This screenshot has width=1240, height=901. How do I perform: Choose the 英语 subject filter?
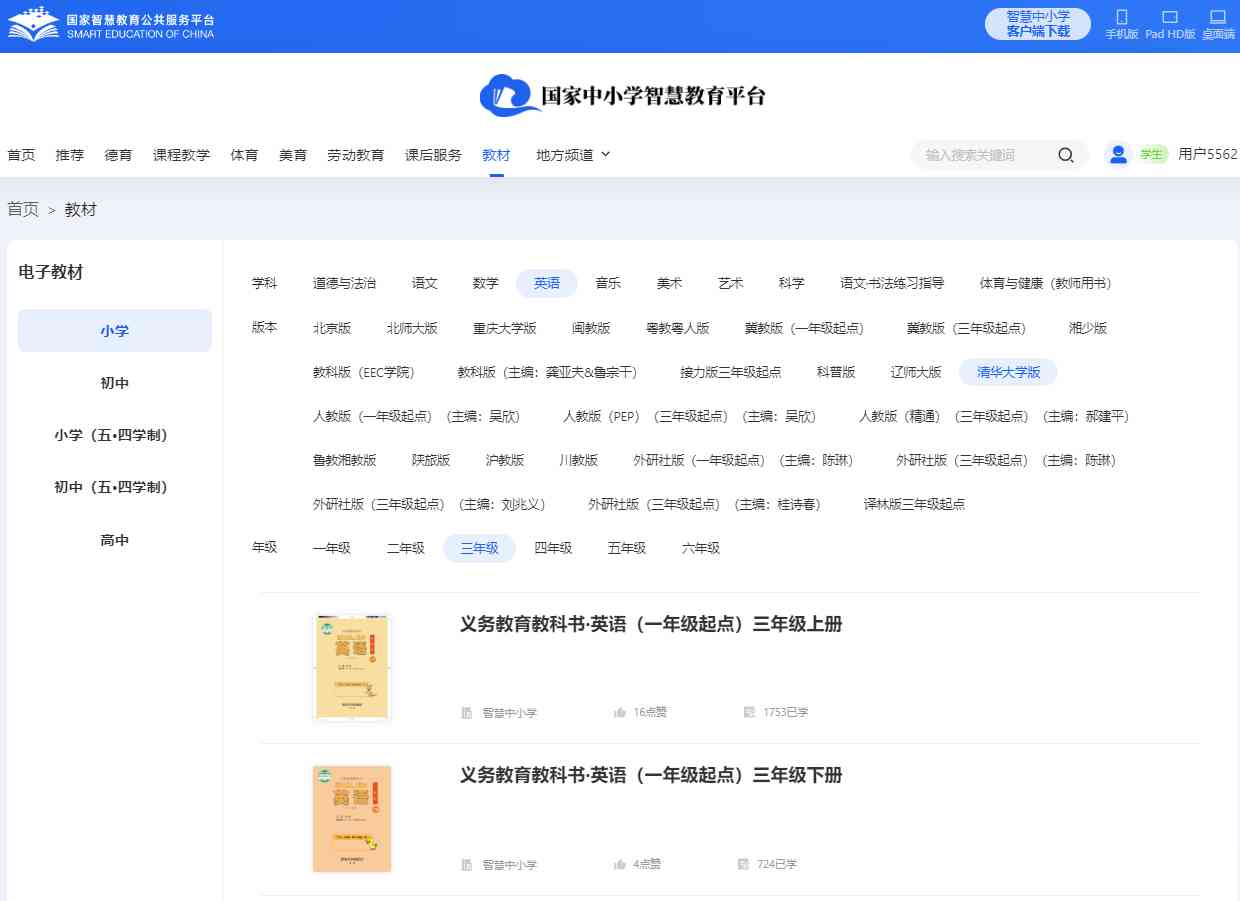(x=547, y=283)
